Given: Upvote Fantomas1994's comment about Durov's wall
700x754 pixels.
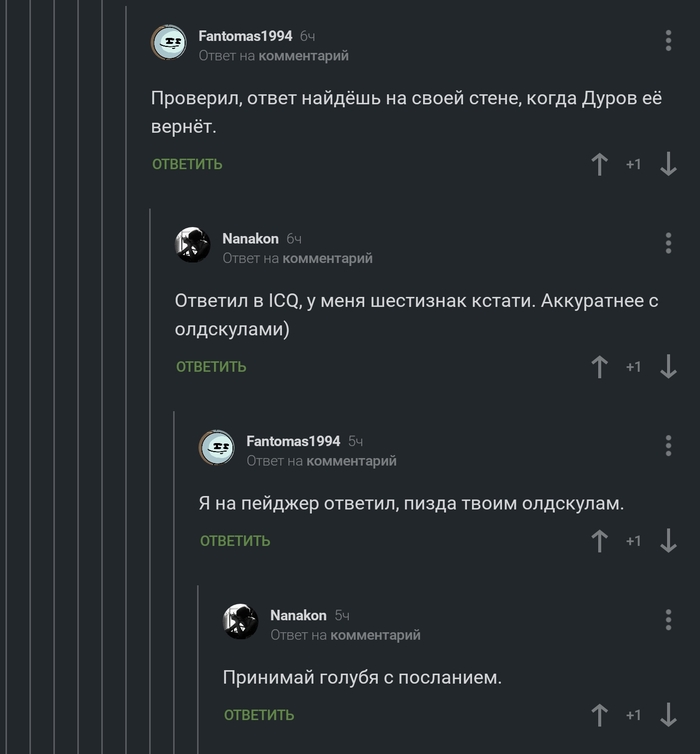Looking at the screenshot, I should [600, 164].
